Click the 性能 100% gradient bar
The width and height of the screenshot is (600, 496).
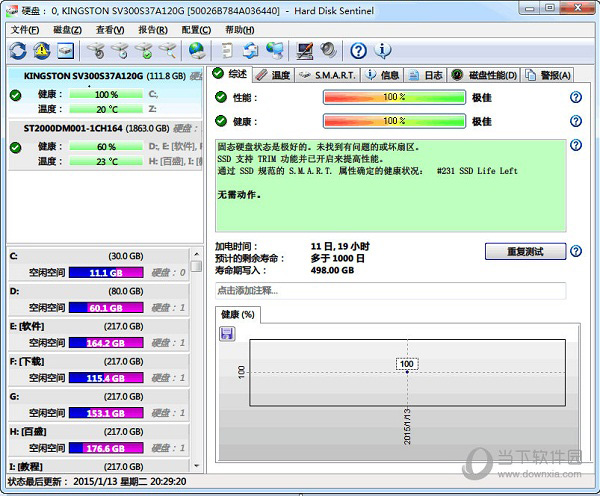[395, 97]
